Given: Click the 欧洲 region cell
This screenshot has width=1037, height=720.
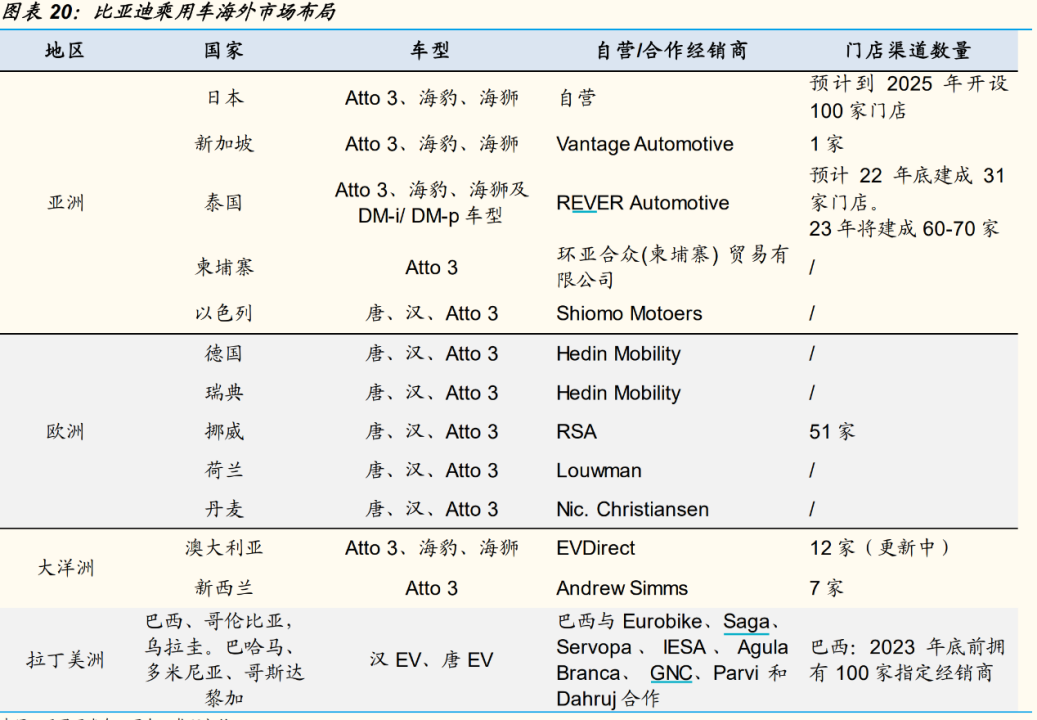Looking at the screenshot, I should point(65,431).
